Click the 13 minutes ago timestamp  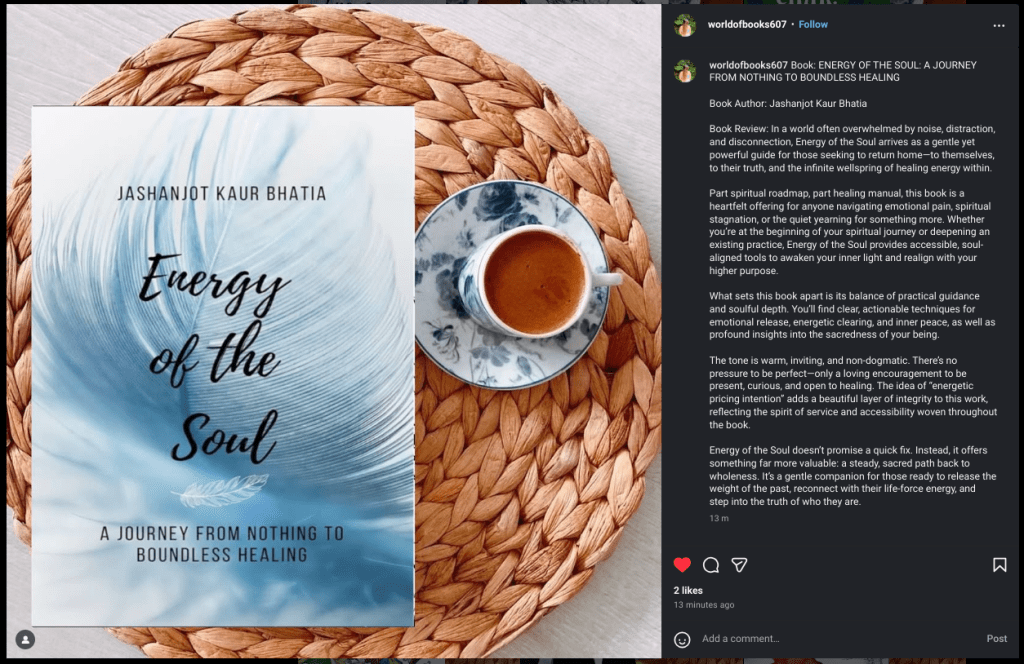pyautogui.click(x=704, y=605)
